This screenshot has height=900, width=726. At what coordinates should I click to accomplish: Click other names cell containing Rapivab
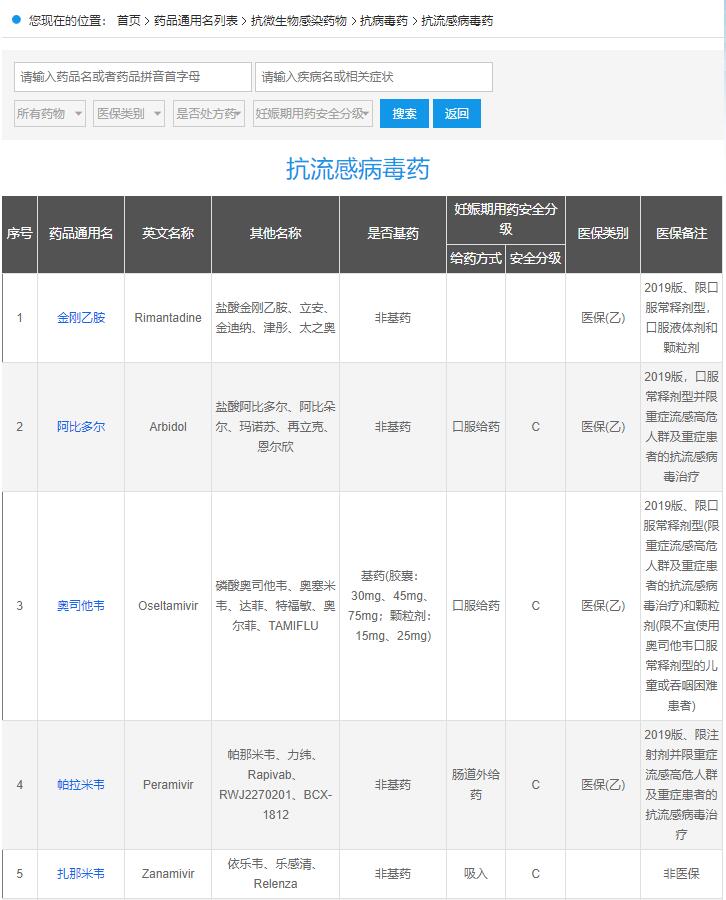click(275, 785)
